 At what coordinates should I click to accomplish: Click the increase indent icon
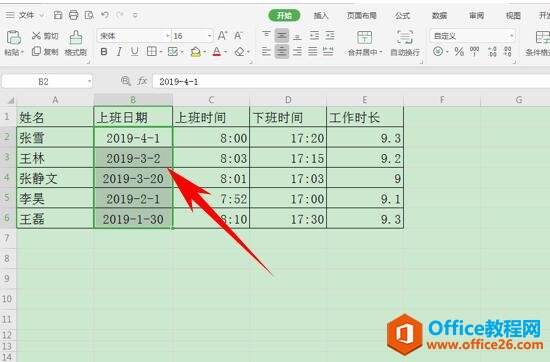coord(330,35)
